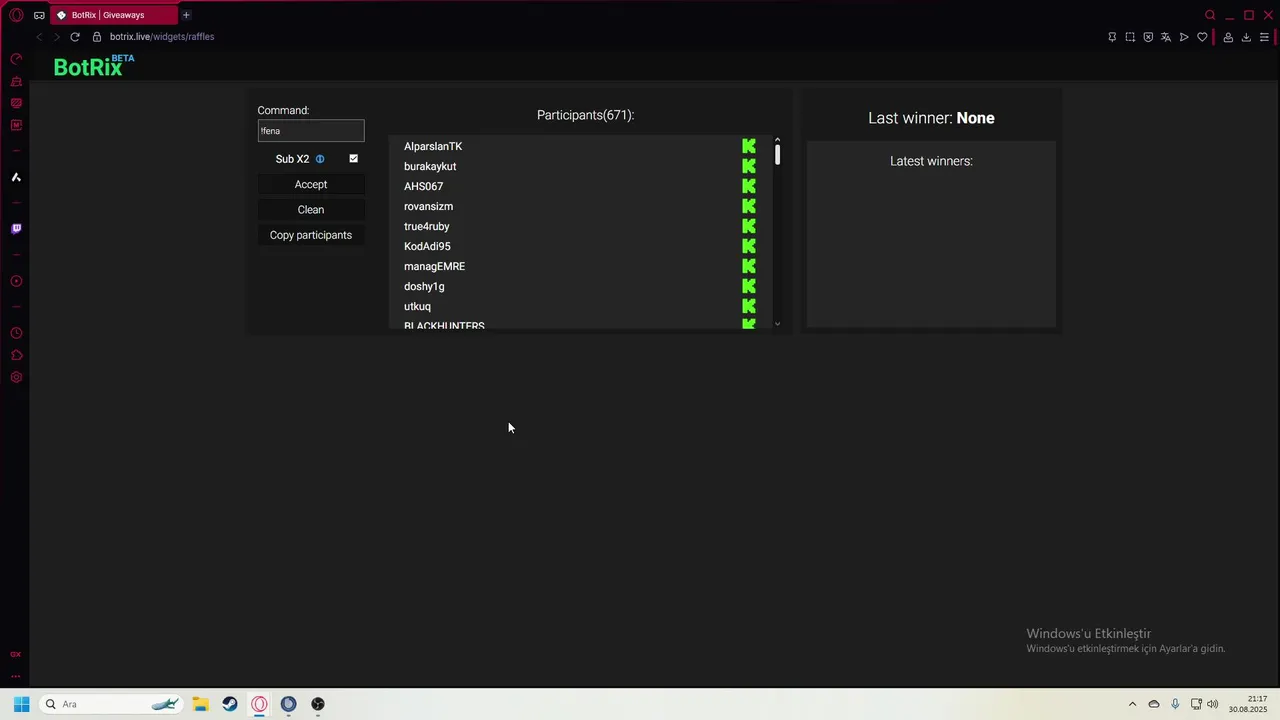Open Steam from the taskbar

pos(230,704)
